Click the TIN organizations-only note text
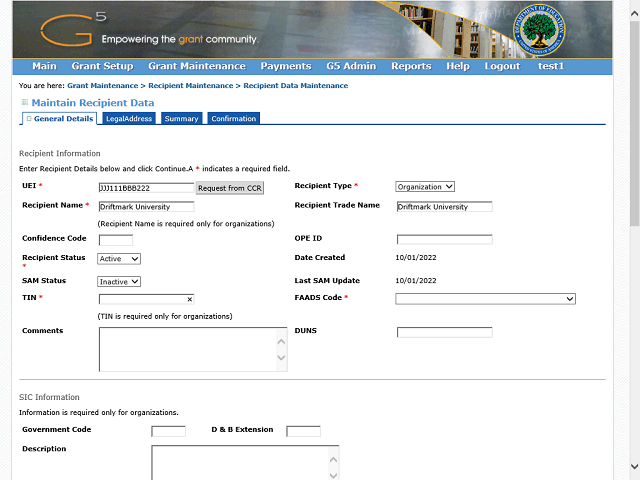 click(x=165, y=316)
